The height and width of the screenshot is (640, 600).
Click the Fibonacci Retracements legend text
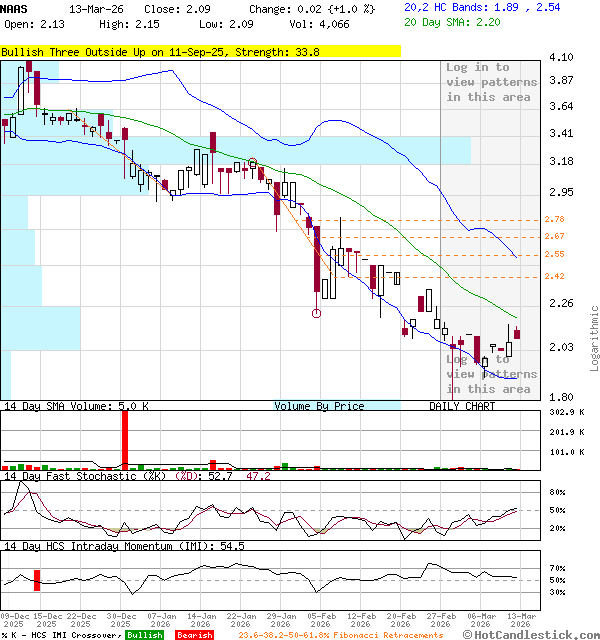click(x=342, y=635)
